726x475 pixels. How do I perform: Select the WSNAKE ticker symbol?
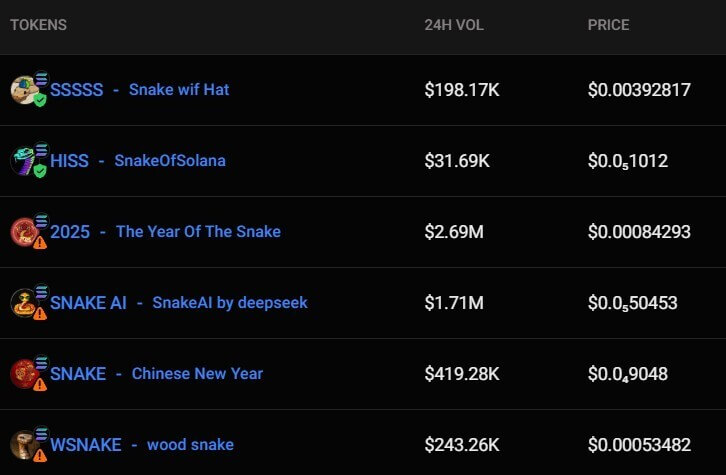point(86,445)
